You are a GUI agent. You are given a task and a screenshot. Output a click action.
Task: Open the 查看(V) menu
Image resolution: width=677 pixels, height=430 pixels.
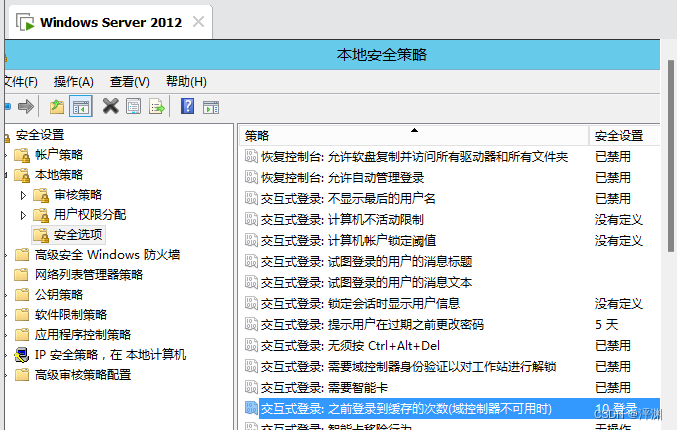coord(130,82)
